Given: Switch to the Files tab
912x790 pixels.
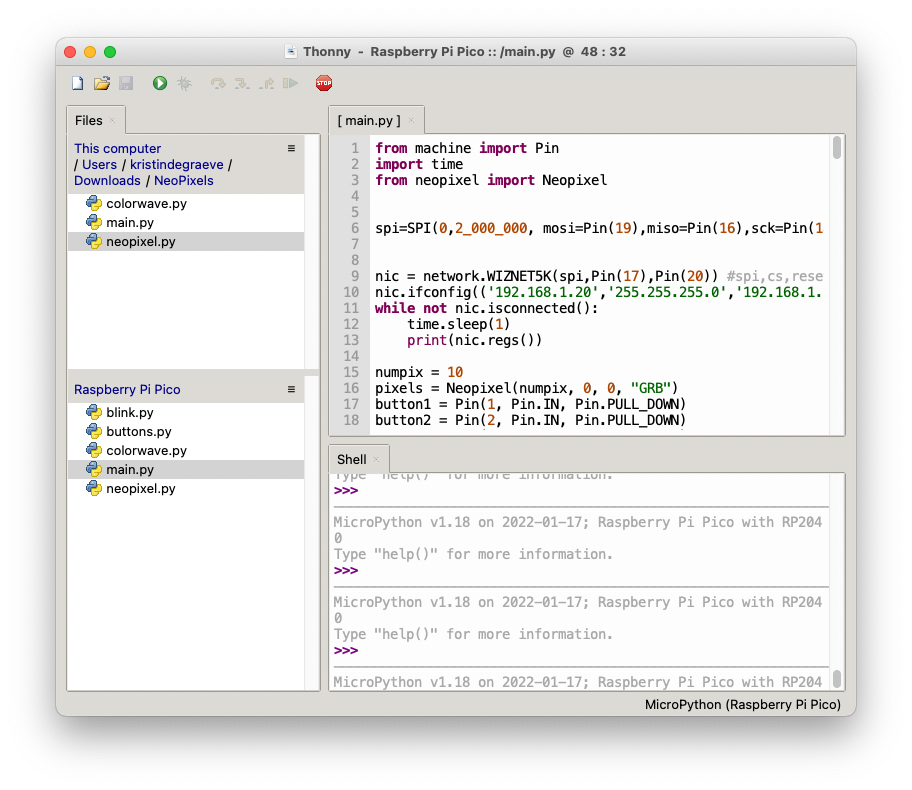Looking at the screenshot, I should coord(88,120).
